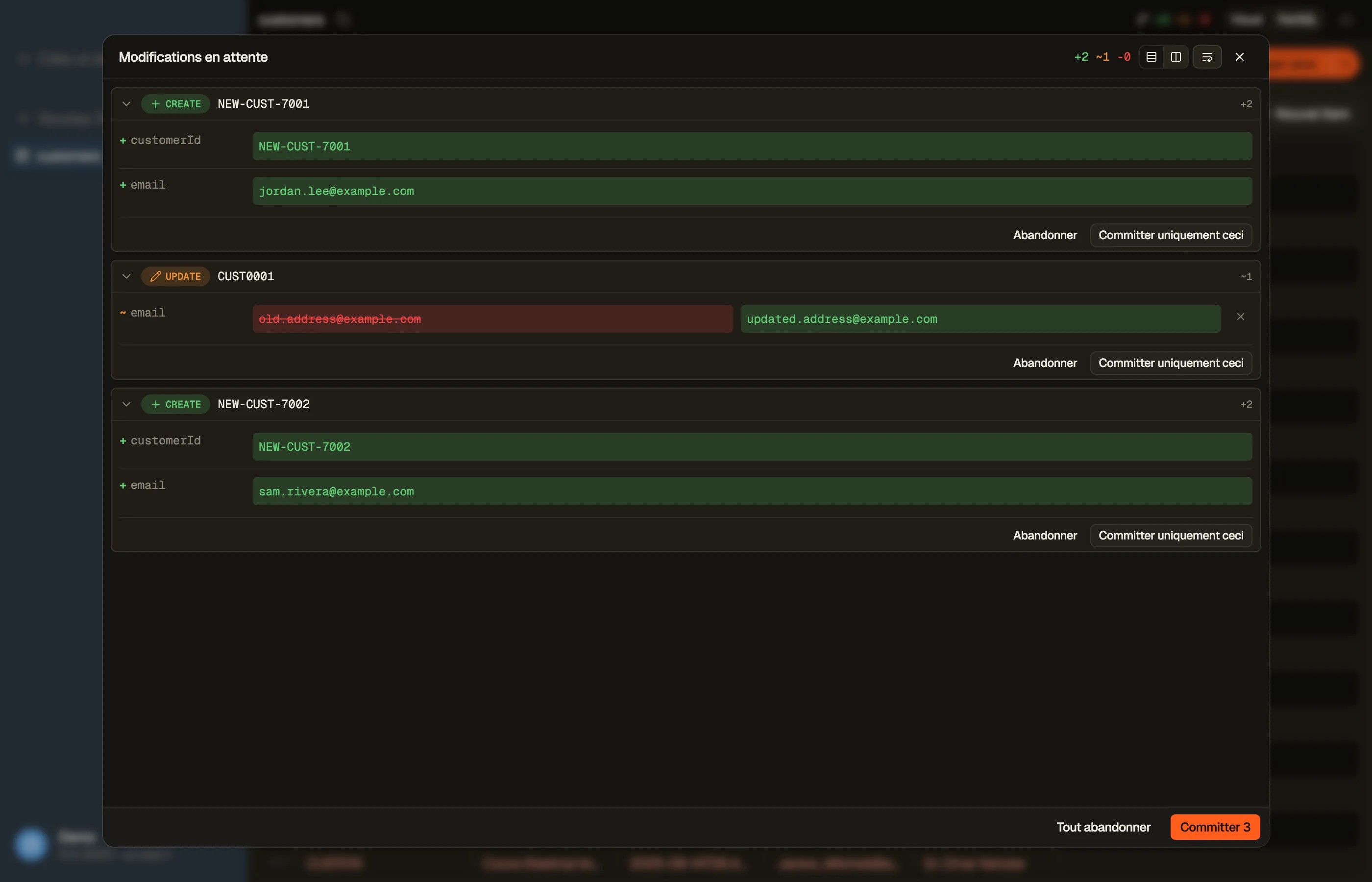Commit only the NEW-CUST-7002 change
Image resolution: width=1372 pixels, height=882 pixels.
tap(1171, 536)
